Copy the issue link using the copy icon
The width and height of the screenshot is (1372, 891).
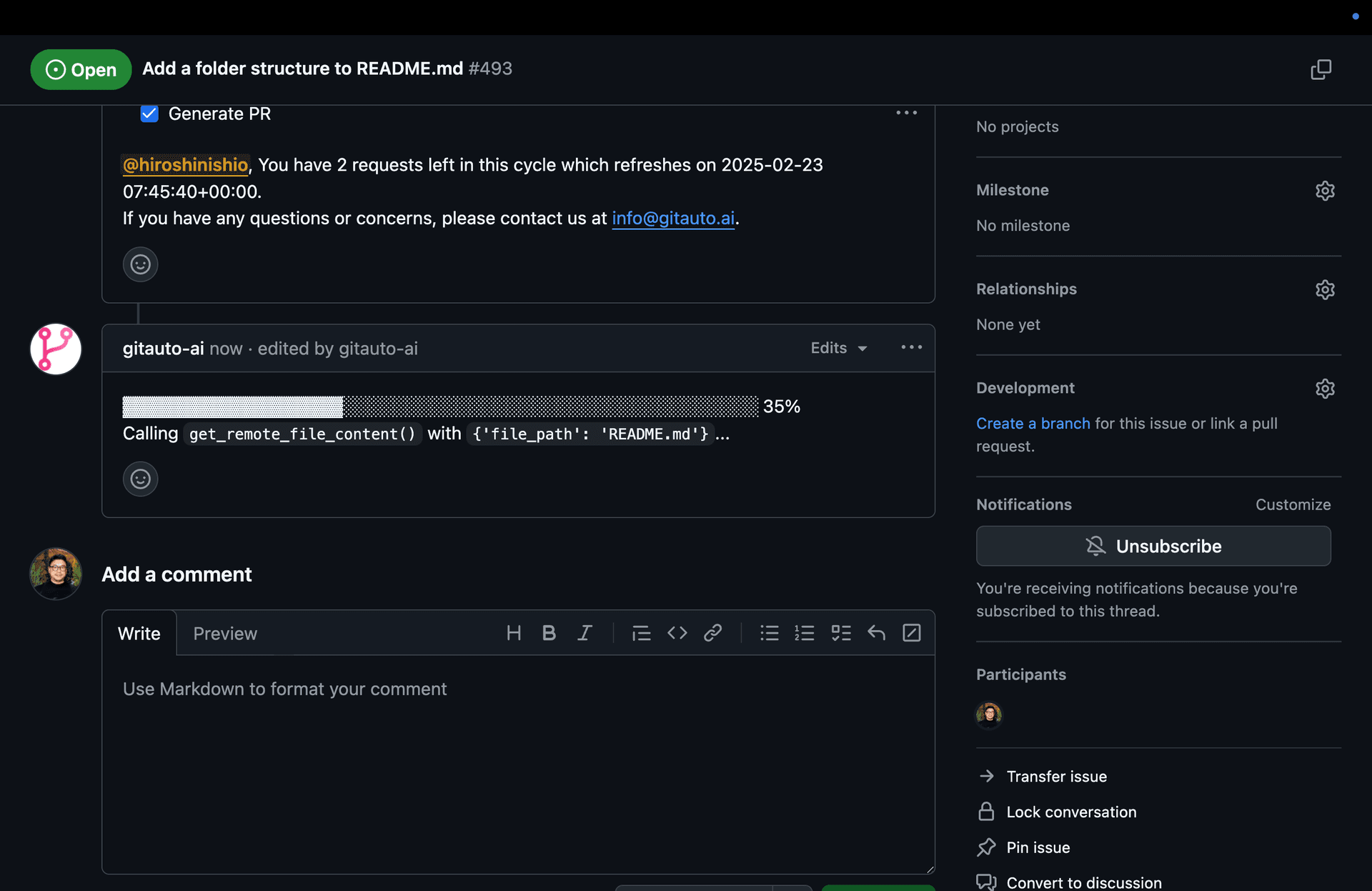tap(1321, 69)
